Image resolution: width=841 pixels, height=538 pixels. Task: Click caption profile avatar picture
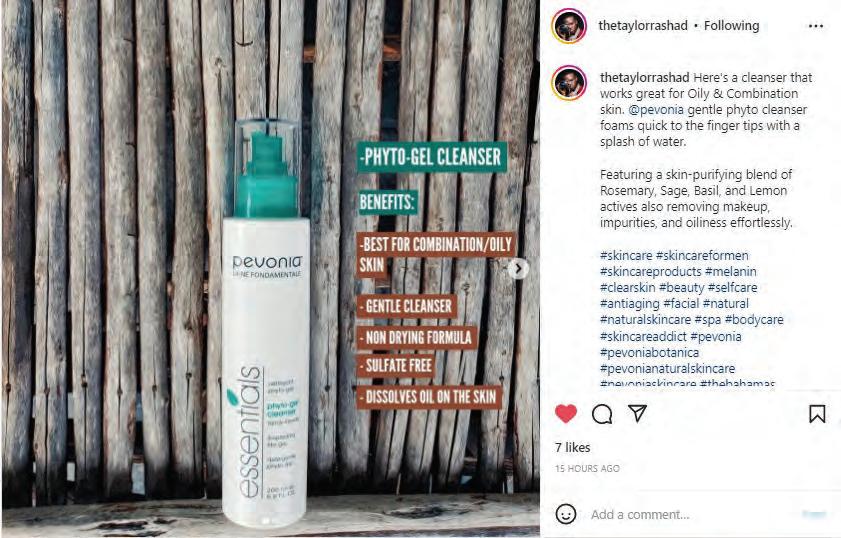(x=569, y=83)
